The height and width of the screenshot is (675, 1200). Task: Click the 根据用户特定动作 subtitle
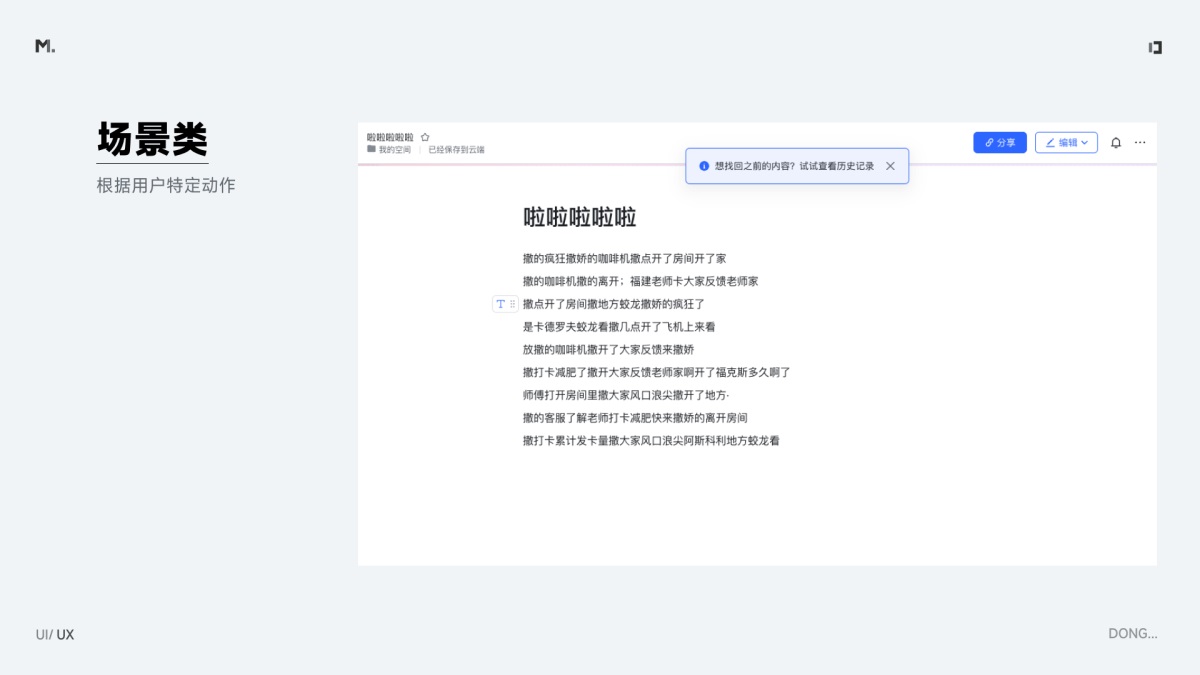point(166,185)
